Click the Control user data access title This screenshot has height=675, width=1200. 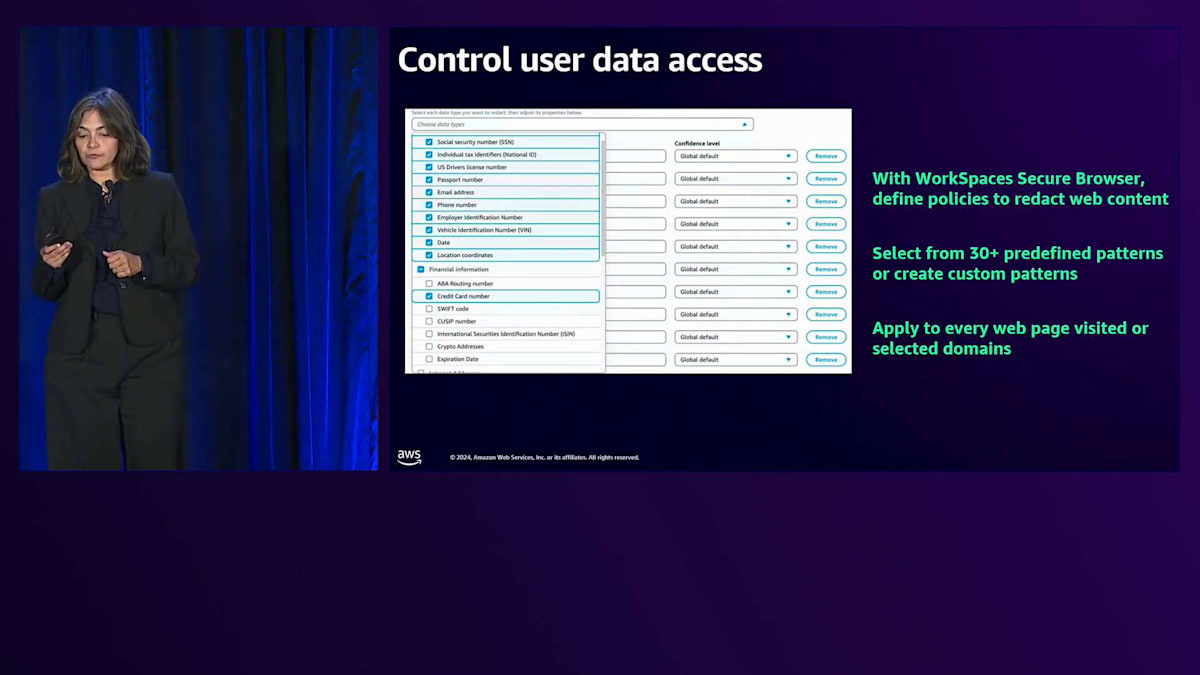tap(580, 60)
